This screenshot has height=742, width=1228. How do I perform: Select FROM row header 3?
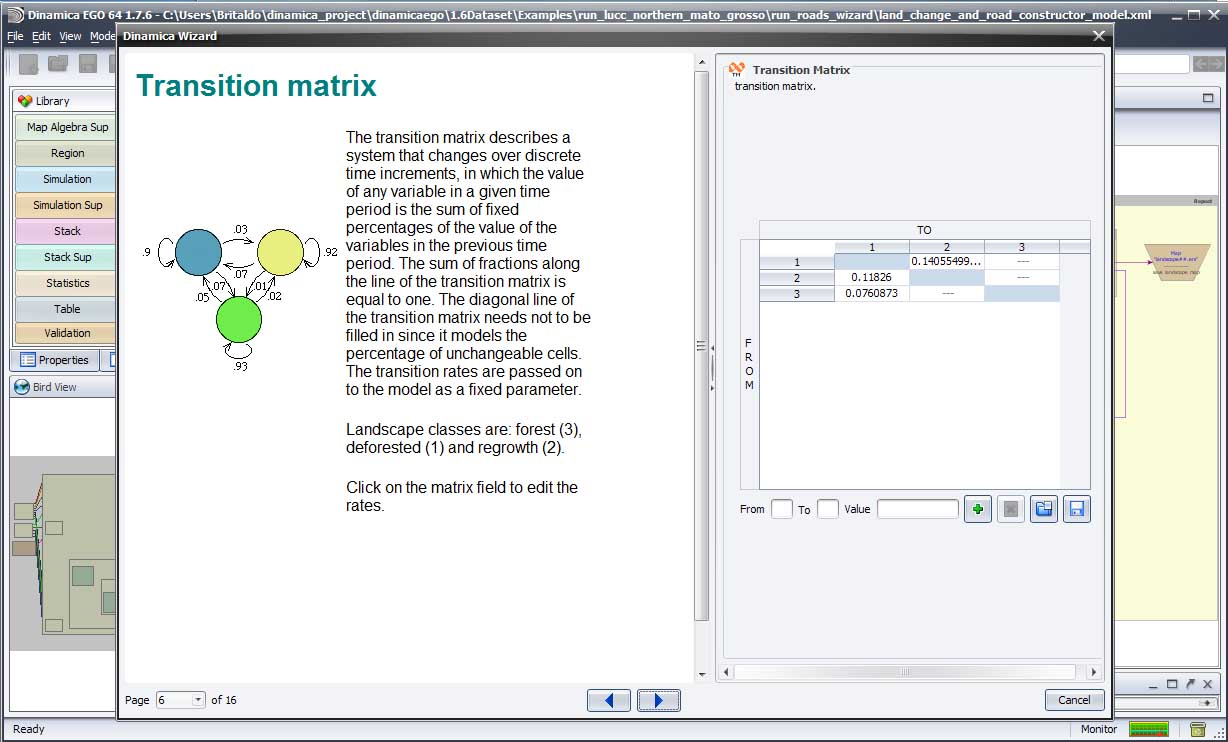(x=797, y=293)
